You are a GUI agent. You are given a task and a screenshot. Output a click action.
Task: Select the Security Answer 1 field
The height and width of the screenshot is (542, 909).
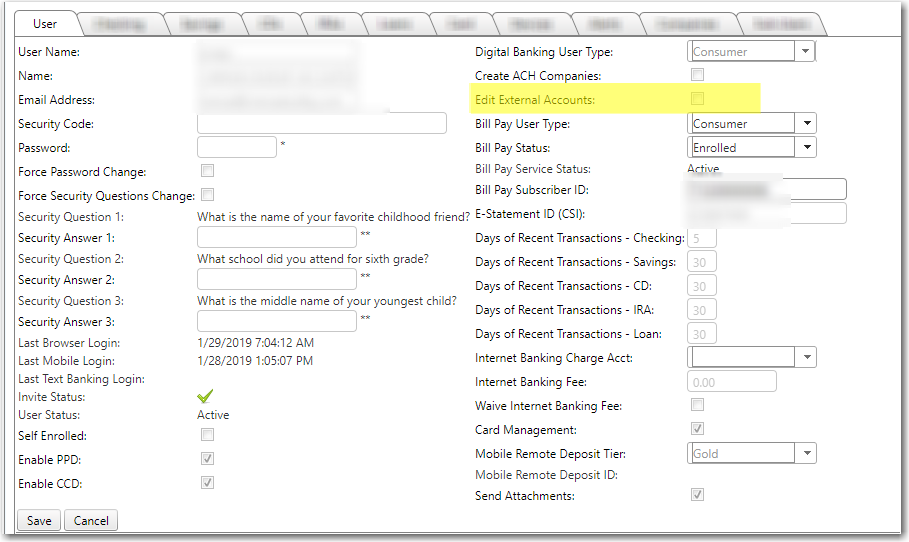(x=277, y=238)
